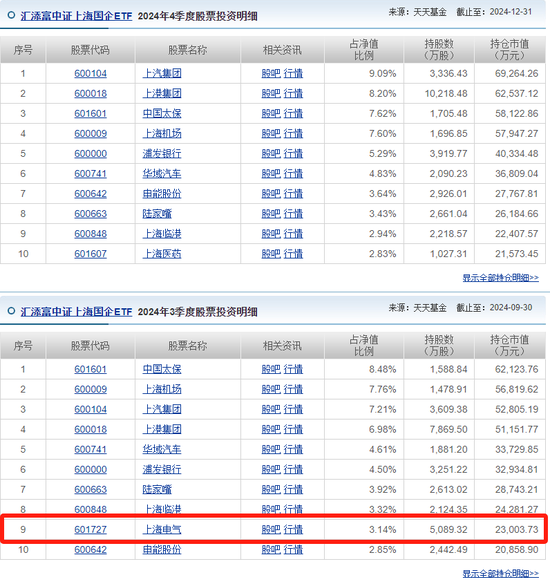Click 股吧 link in Q3 陆家嘴 row
Screen dimensions: 550x584
pos(271,490)
